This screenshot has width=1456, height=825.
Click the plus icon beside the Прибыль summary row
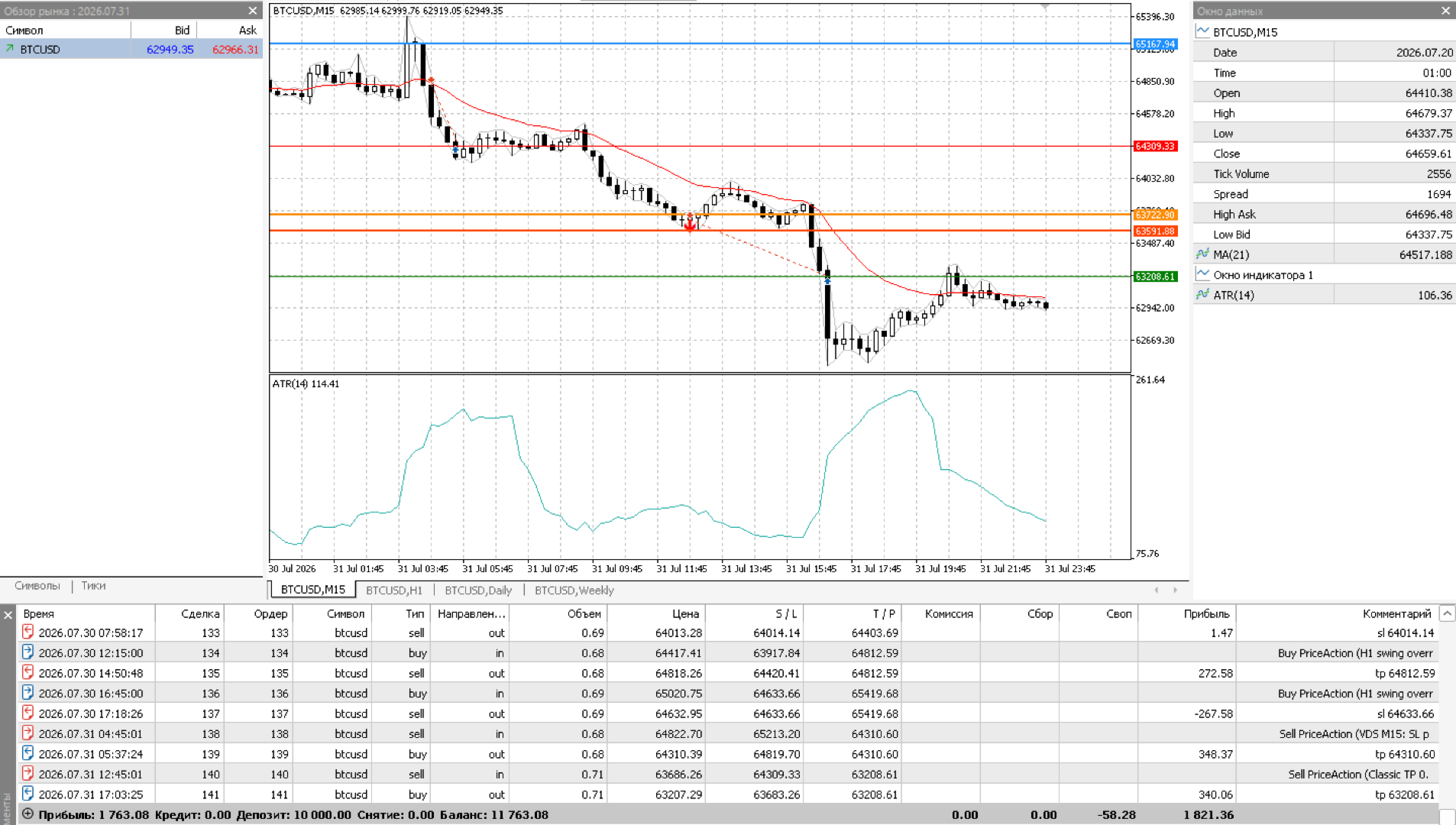pyautogui.click(x=28, y=814)
